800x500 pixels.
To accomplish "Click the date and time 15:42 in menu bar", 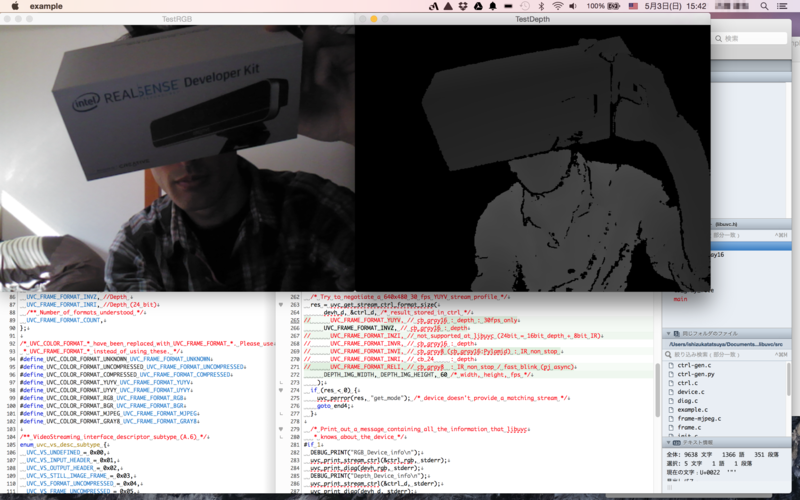I will [x=676, y=6].
